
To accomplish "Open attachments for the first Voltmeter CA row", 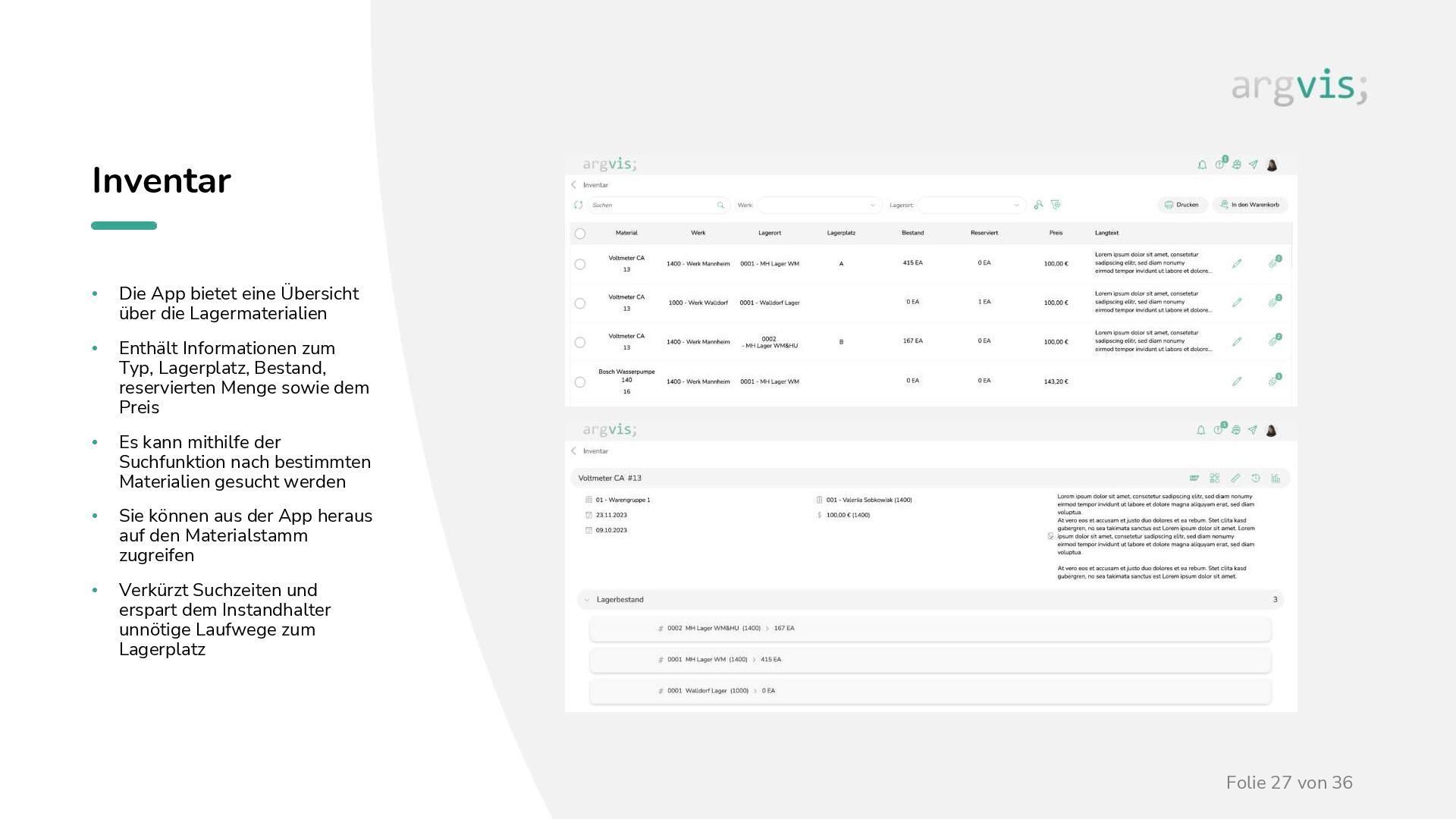I will click(1274, 263).
